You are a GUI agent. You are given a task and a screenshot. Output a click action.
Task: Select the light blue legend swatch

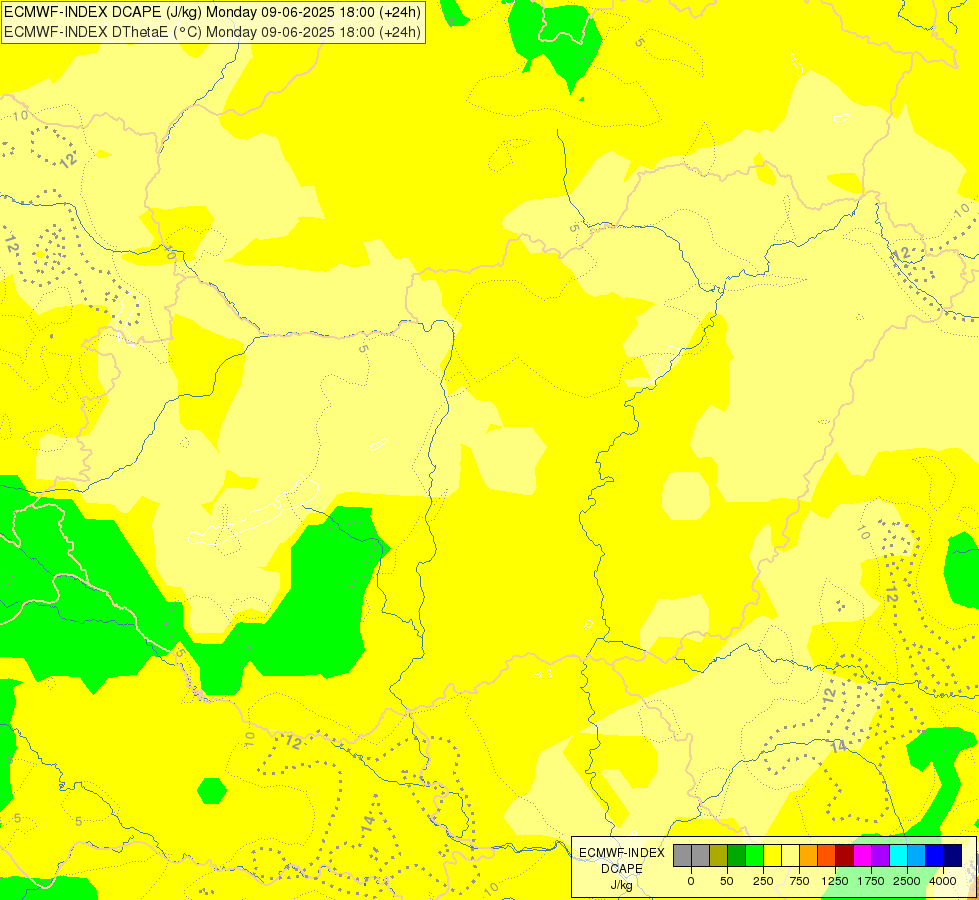(x=917, y=856)
